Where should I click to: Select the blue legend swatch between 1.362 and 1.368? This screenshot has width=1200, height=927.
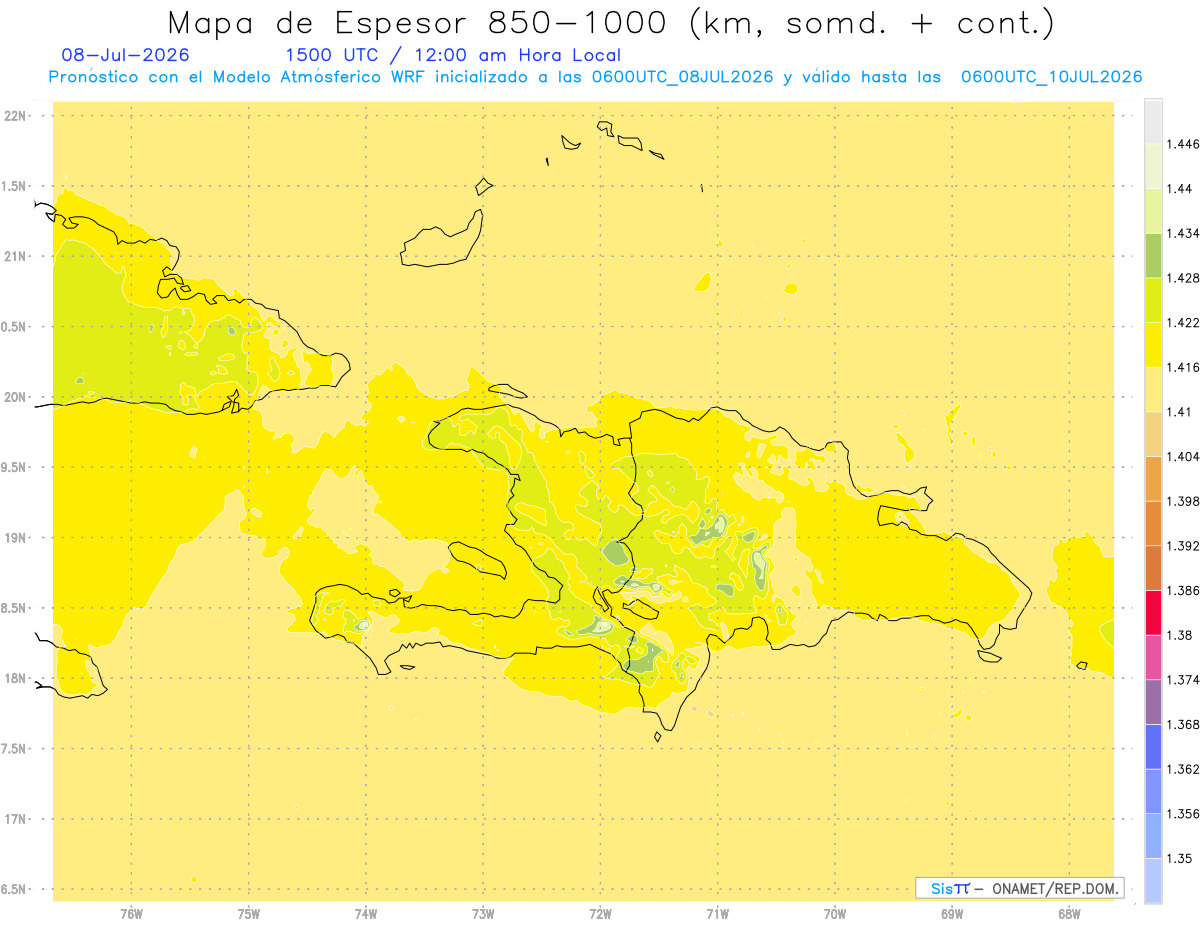point(1153,746)
